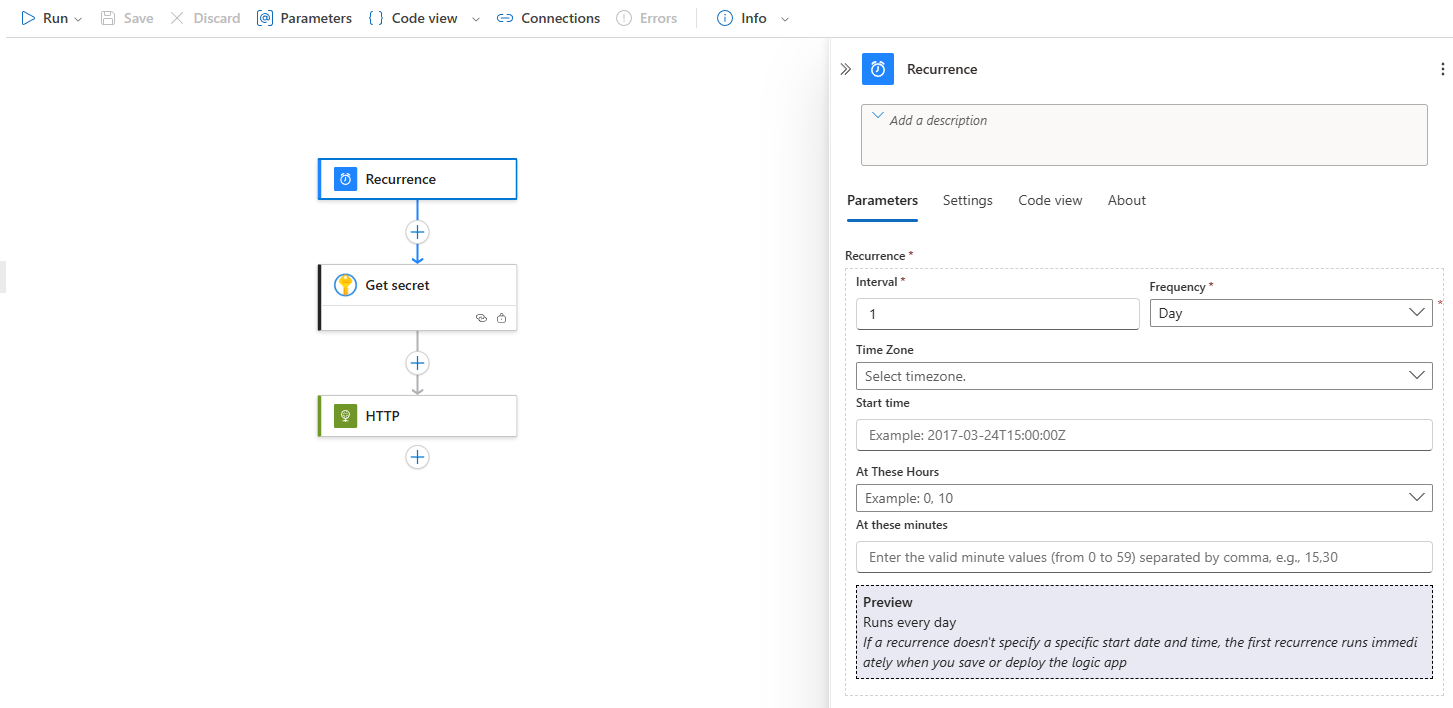
Task: Add new step below HTTP action
Action: [417, 457]
